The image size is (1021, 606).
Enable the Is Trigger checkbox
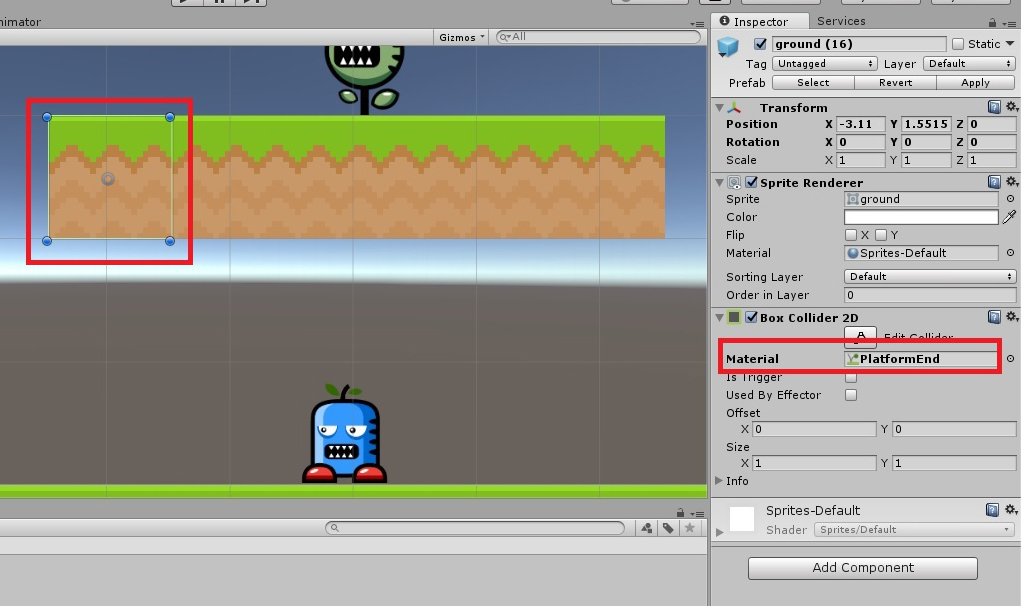pyautogui.click(x=851, y=377)
